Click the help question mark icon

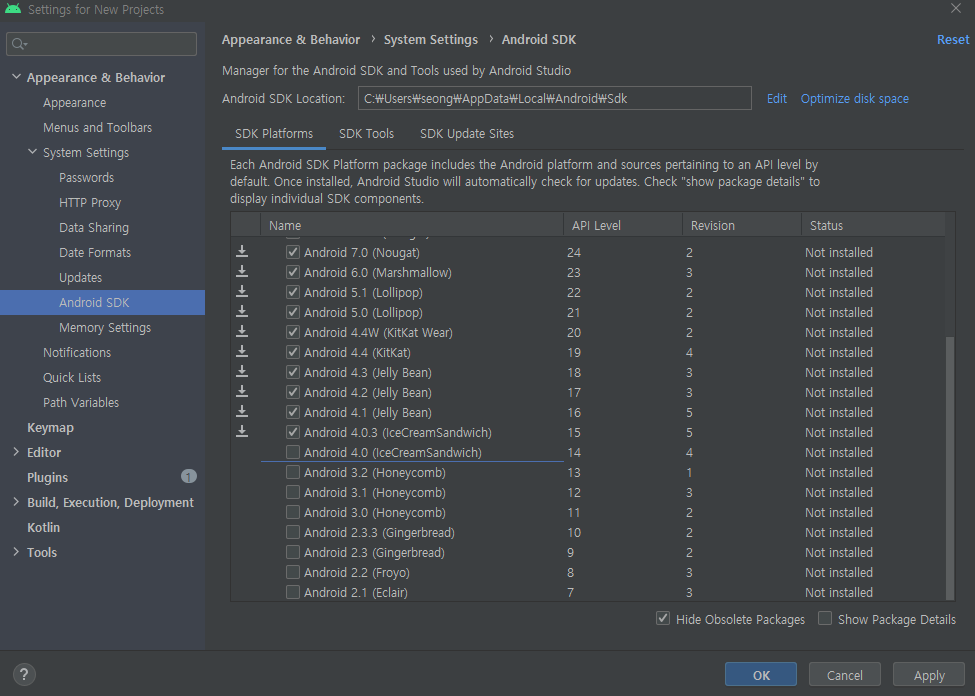click(24, 674)
